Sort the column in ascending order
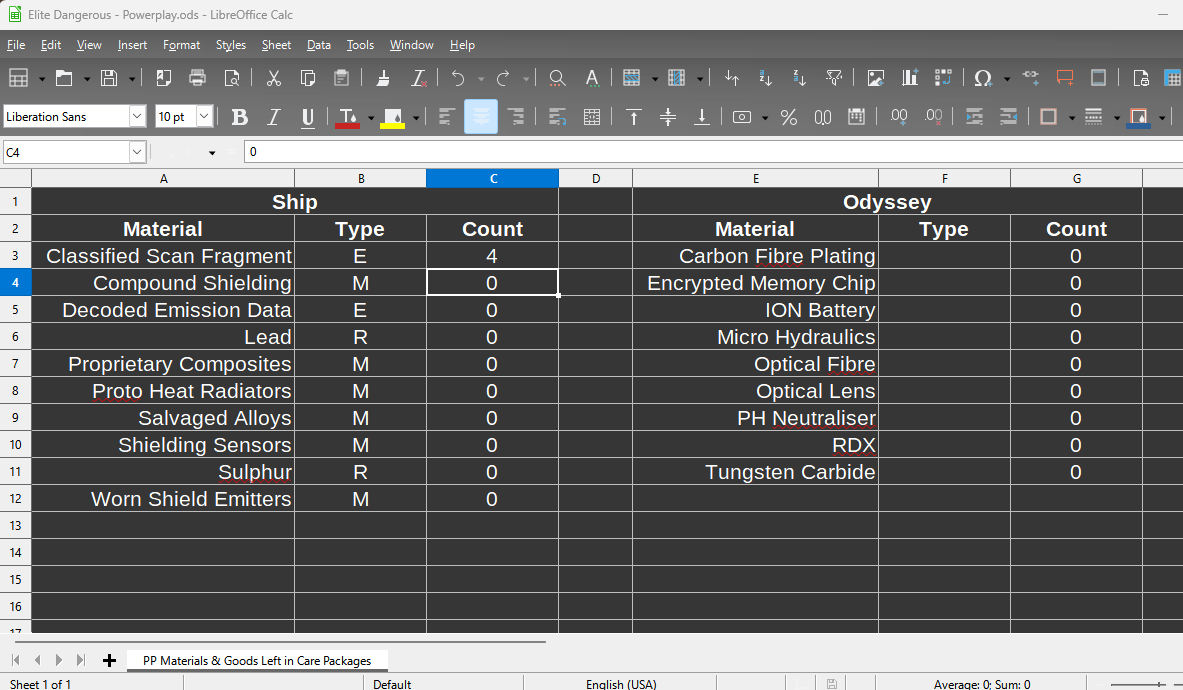Image resolution: width=1183 pixels, height=690 pixels. pyautogui.click(x=766, y=78)
